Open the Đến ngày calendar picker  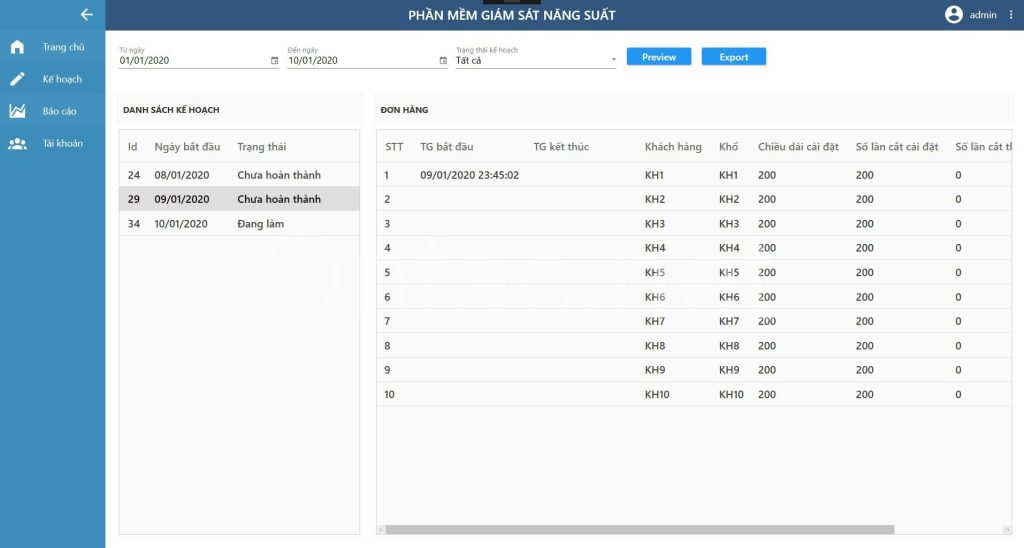[443, 61]
